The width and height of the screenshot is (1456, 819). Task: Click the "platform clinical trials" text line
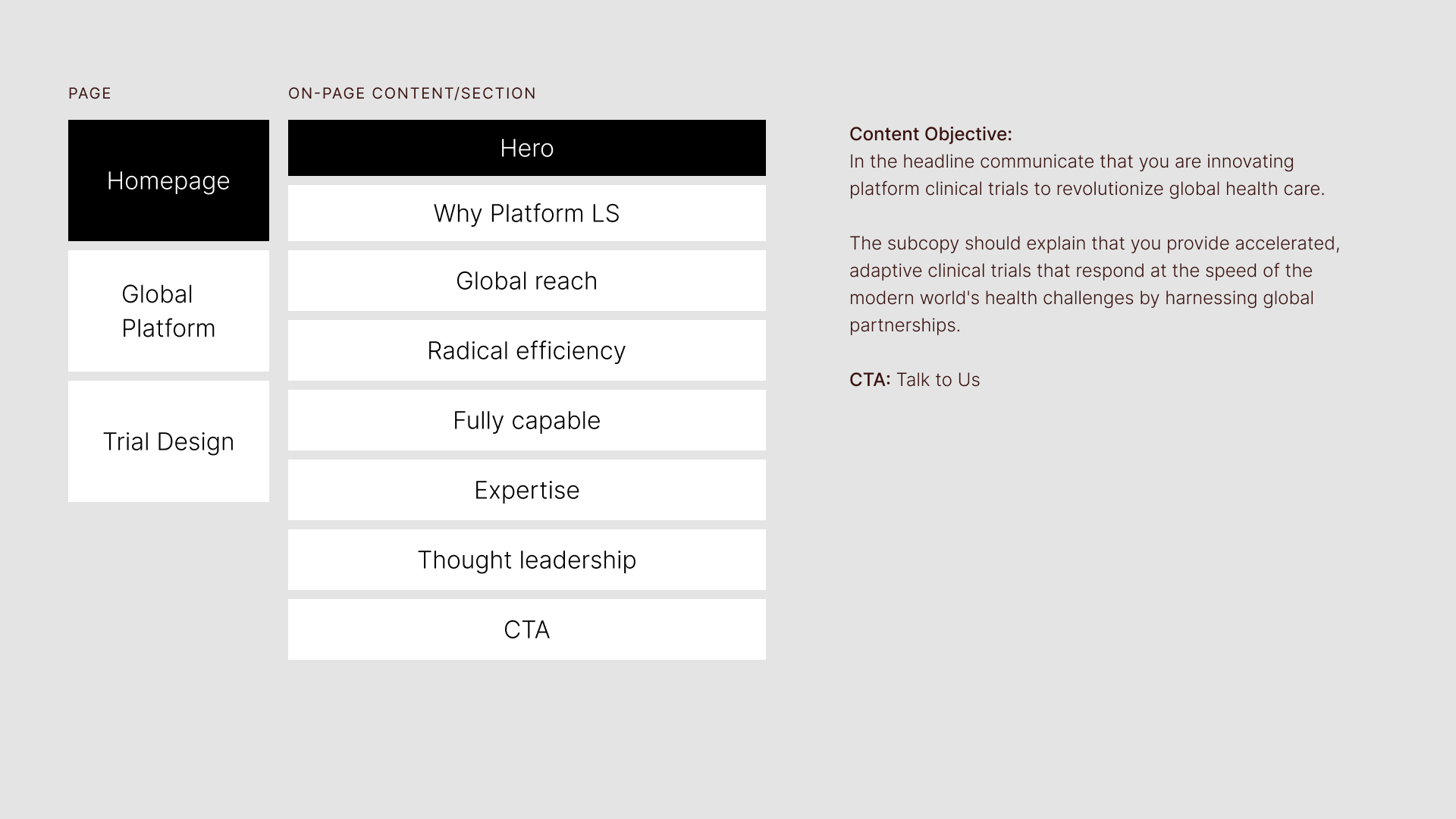coord(1087,189)
